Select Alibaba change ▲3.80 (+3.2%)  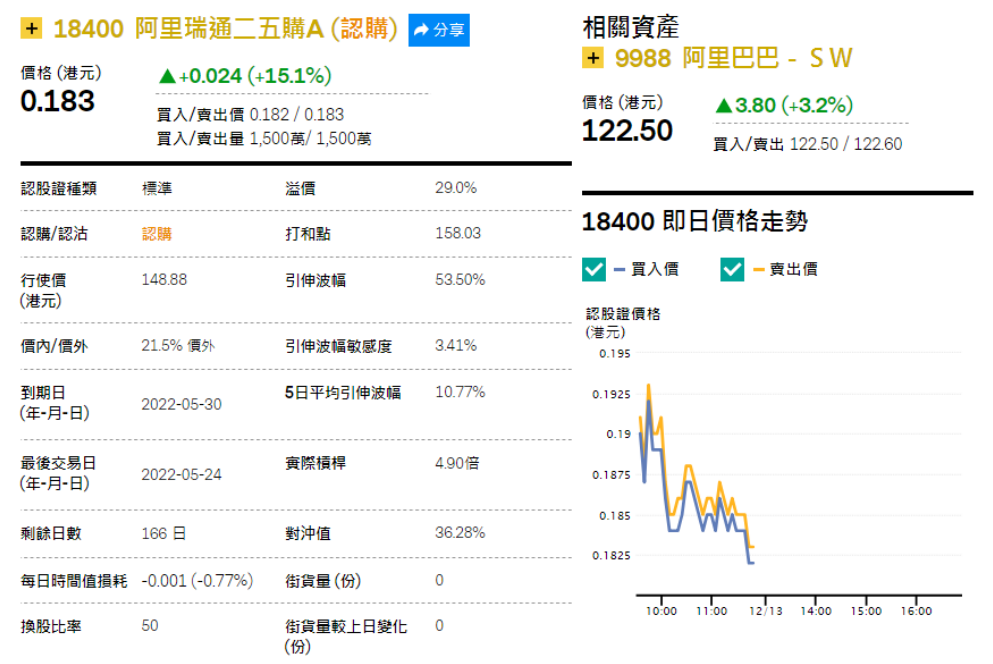[x=784, y=105]
